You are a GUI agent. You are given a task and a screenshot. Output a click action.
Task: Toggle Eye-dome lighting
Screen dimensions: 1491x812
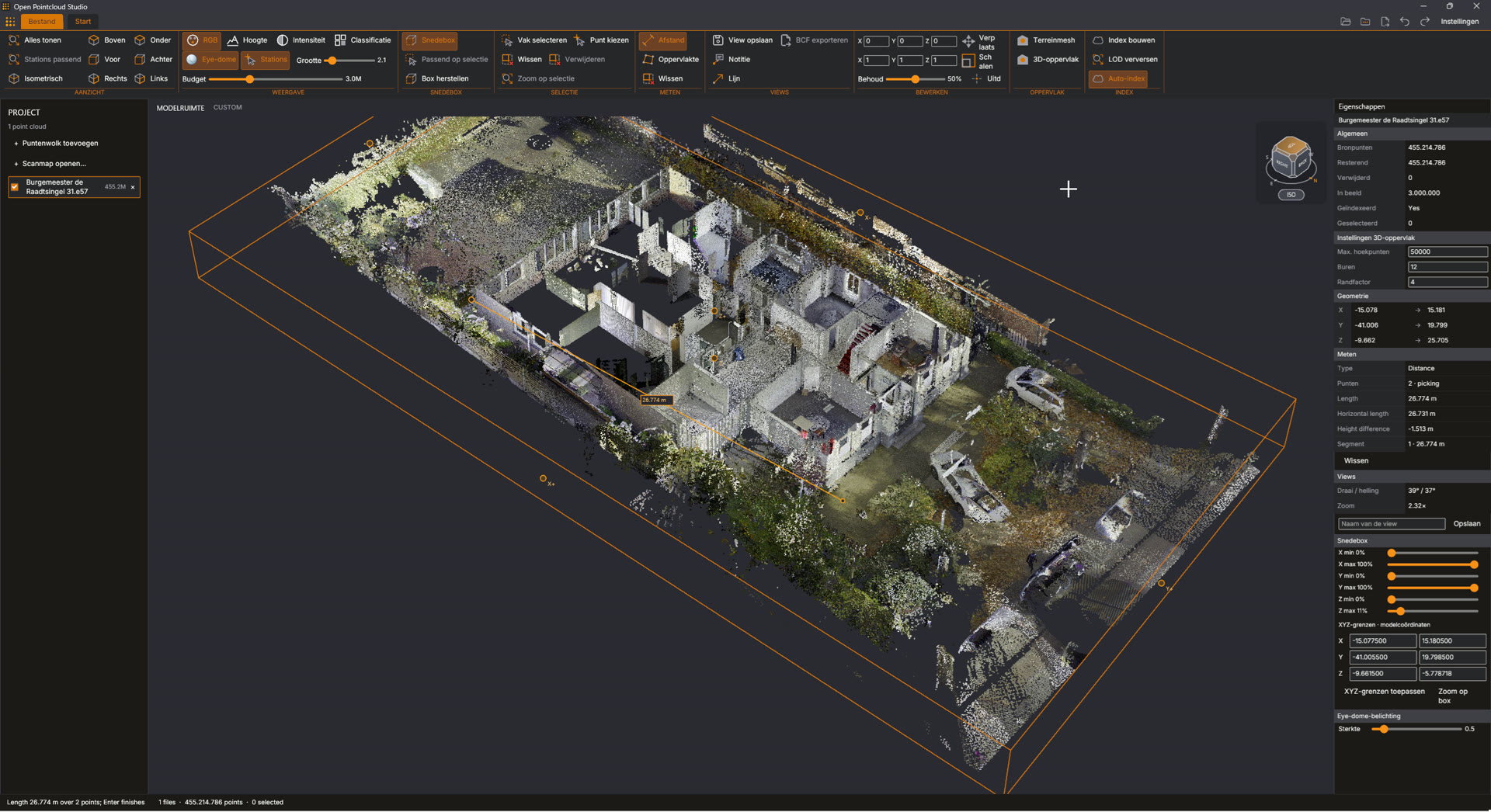click(211, 60)
